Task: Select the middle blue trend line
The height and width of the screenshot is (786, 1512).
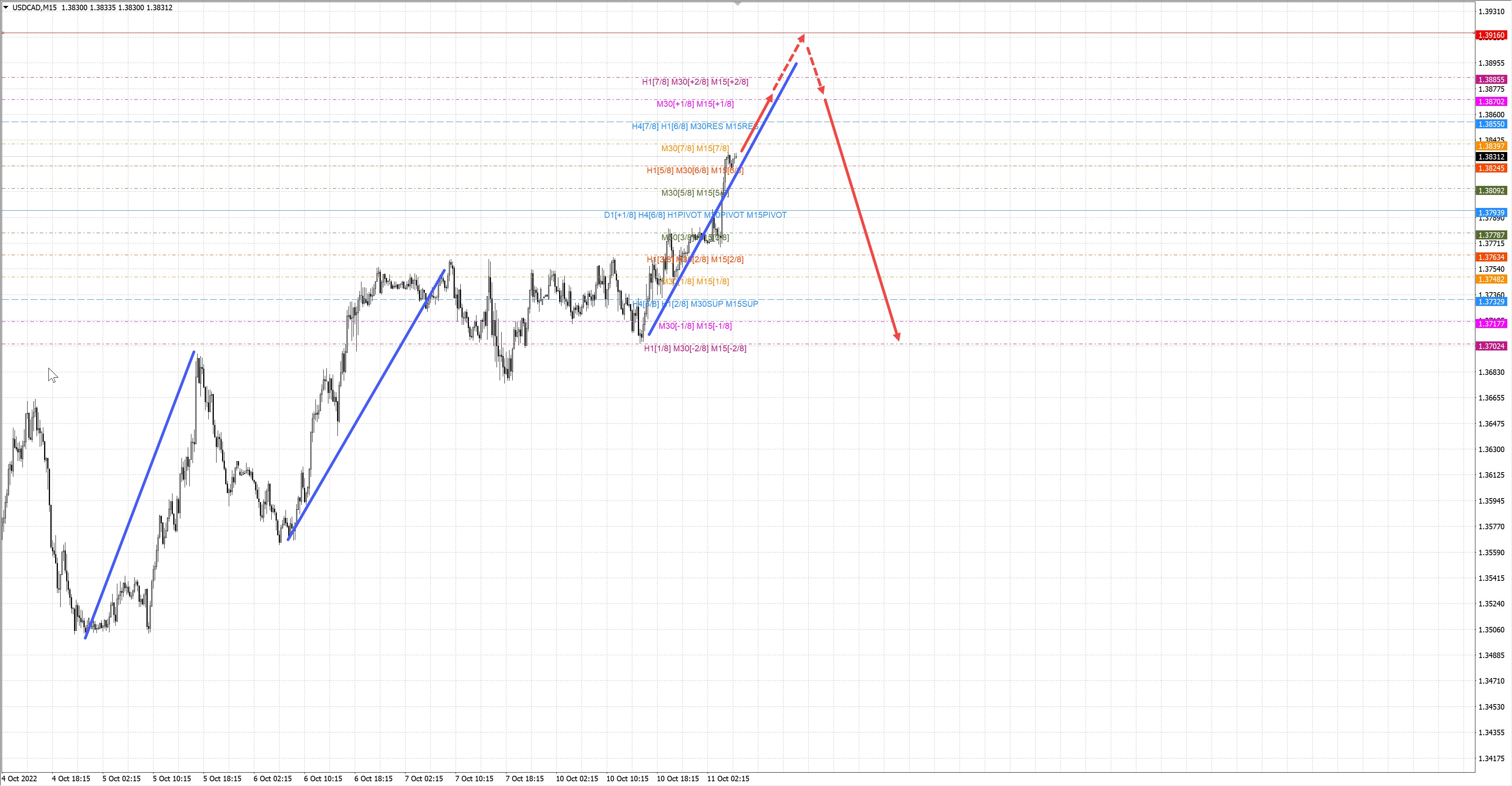Action: click(x=366, y=404)
